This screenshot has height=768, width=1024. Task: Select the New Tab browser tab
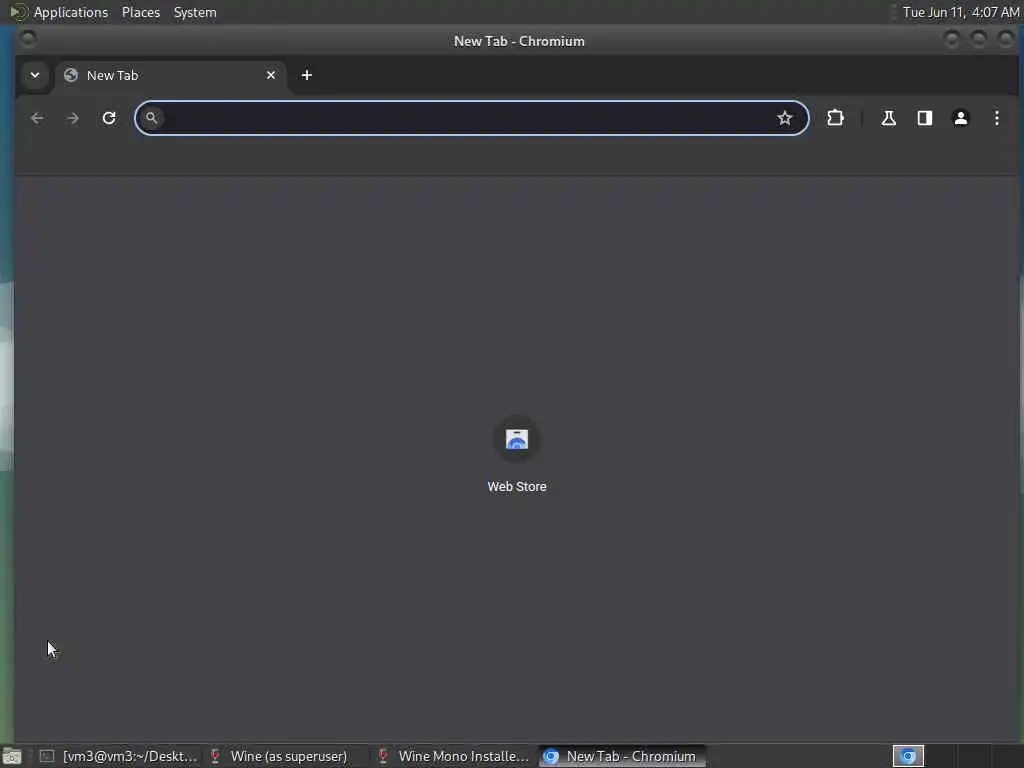point(170,76)
